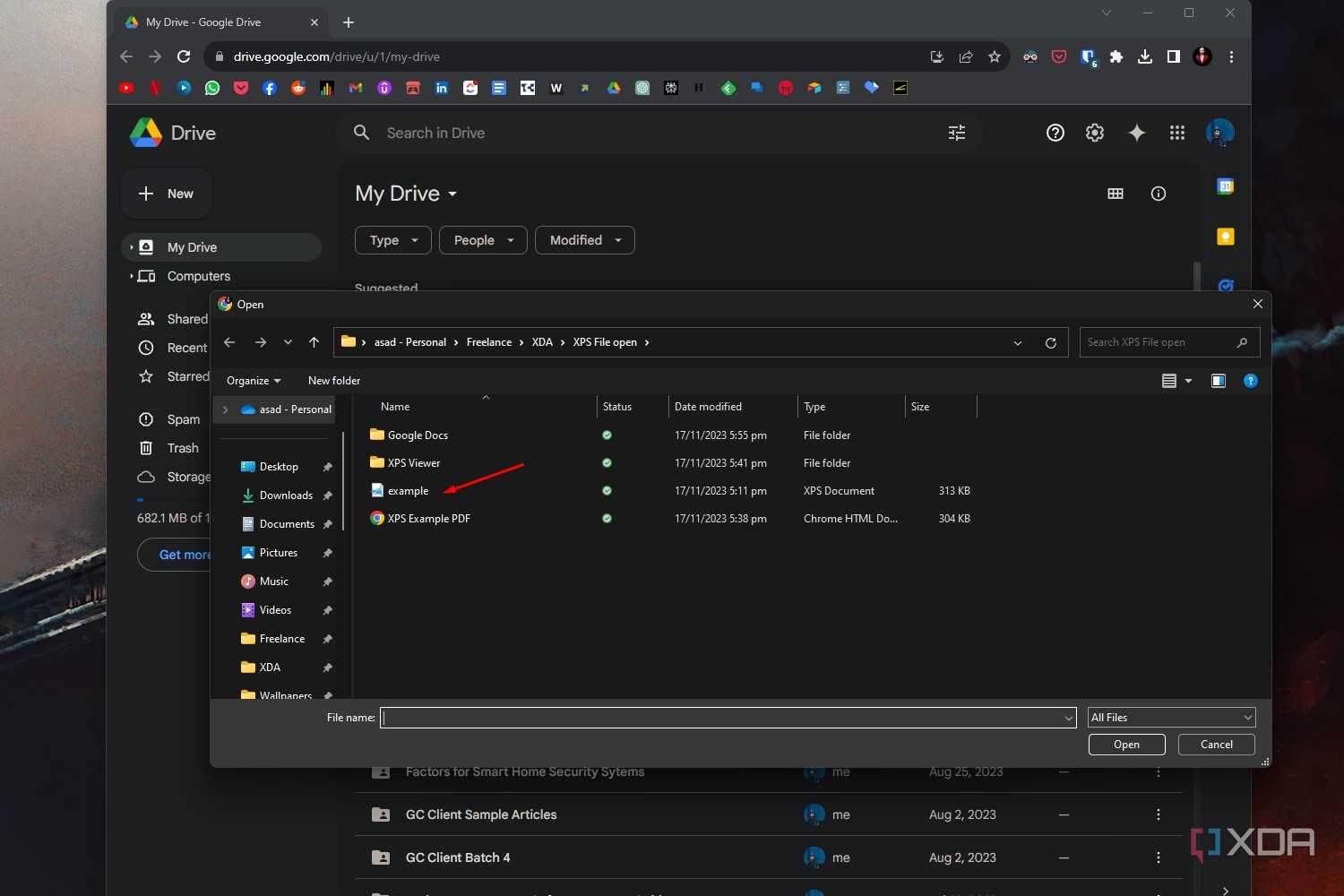Open help in the file dialog

click(1251, 381)
